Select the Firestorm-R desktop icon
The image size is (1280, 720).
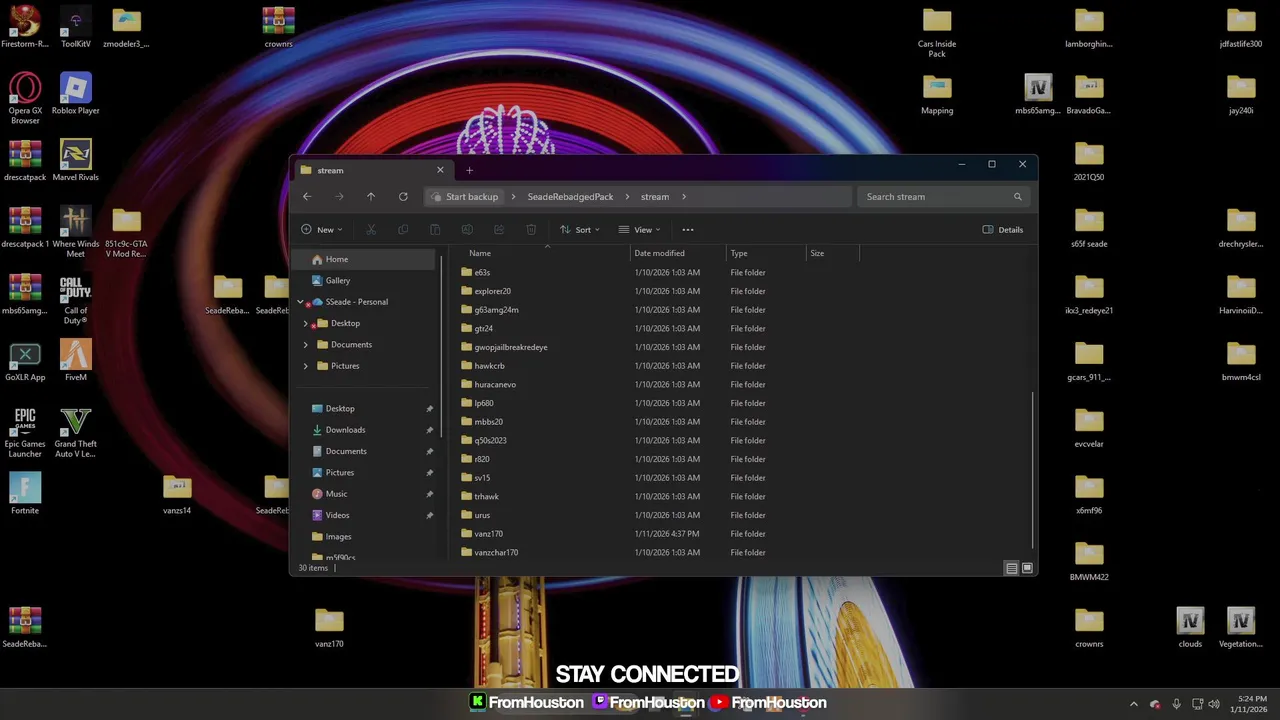click(25, 27)
